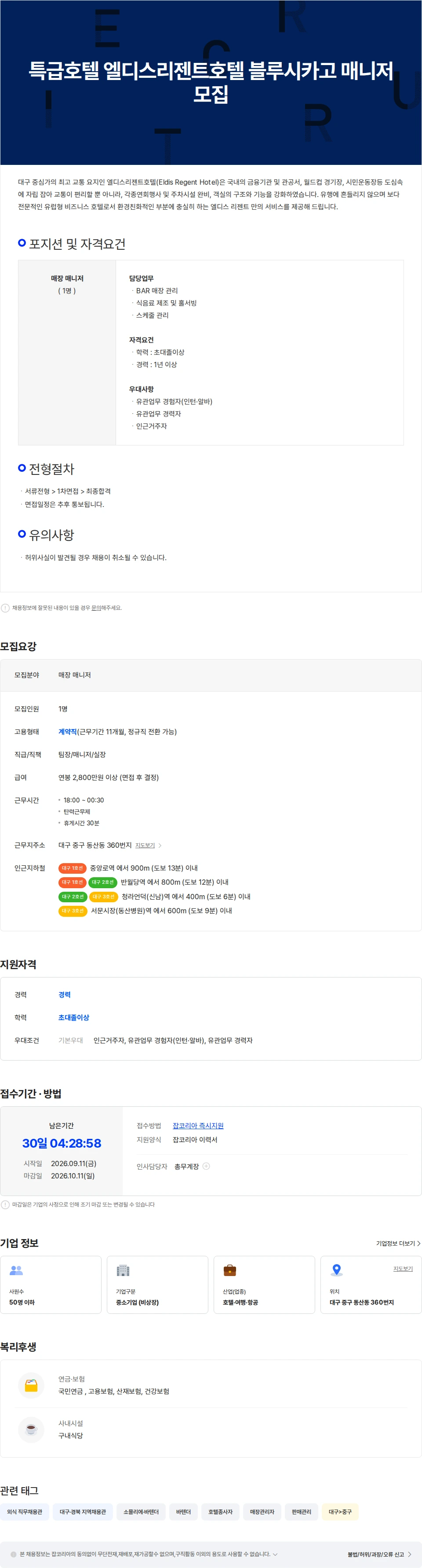Viewport: 422px width, 1568px height.
Task: Click the info icon beside 채용정보 notice
Action: (5, 608)
